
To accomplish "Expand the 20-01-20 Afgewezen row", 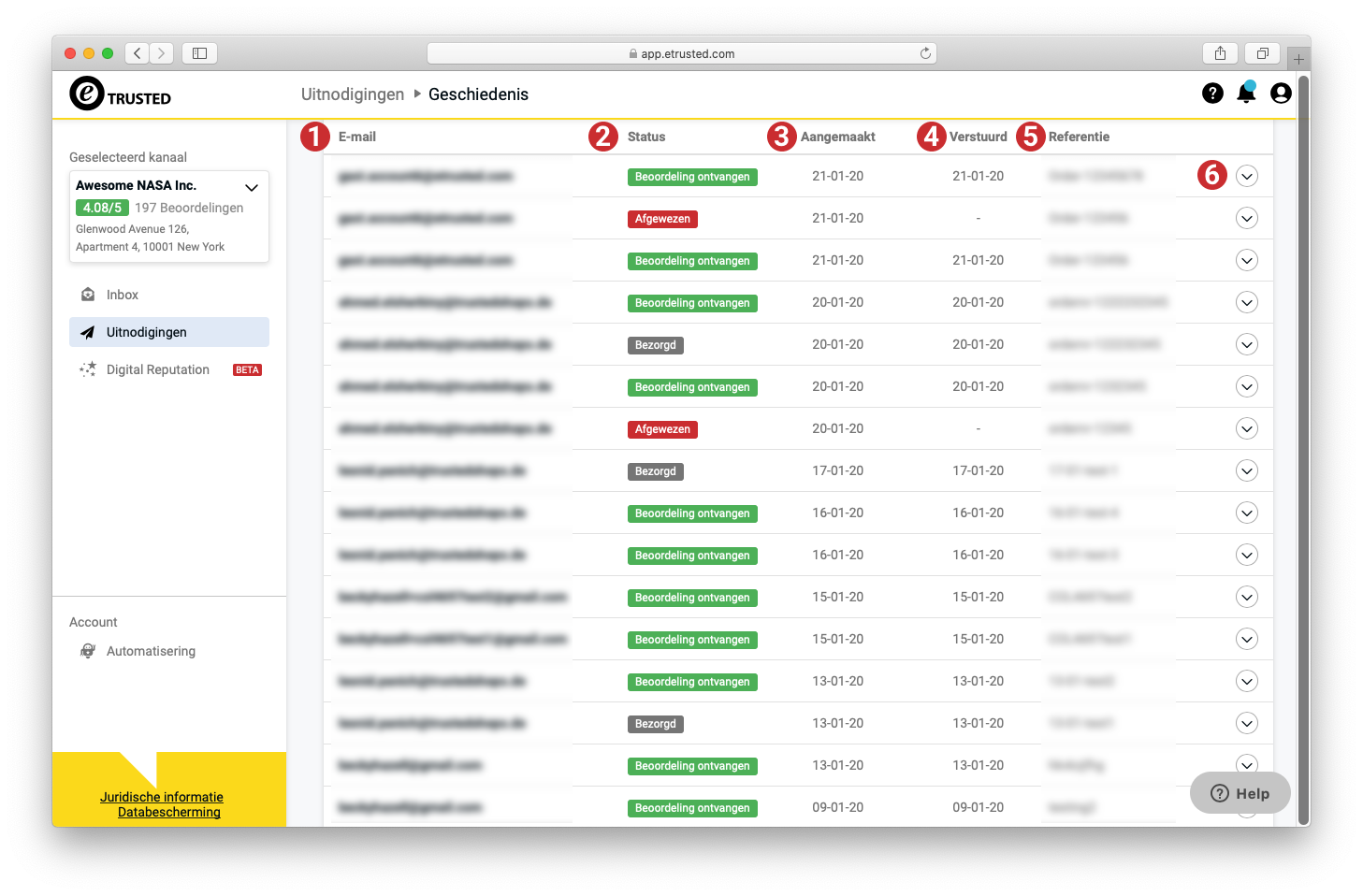I will pos(1246,428).
